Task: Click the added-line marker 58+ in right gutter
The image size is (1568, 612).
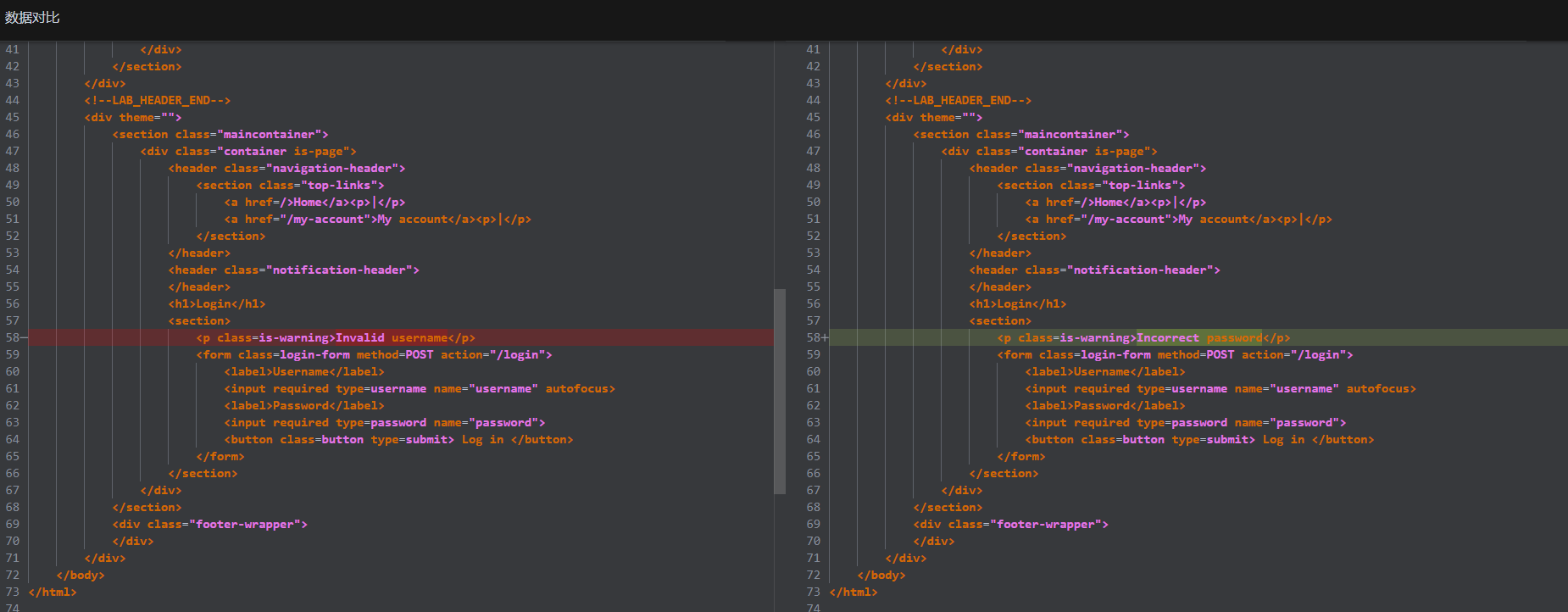Action: 817,338
